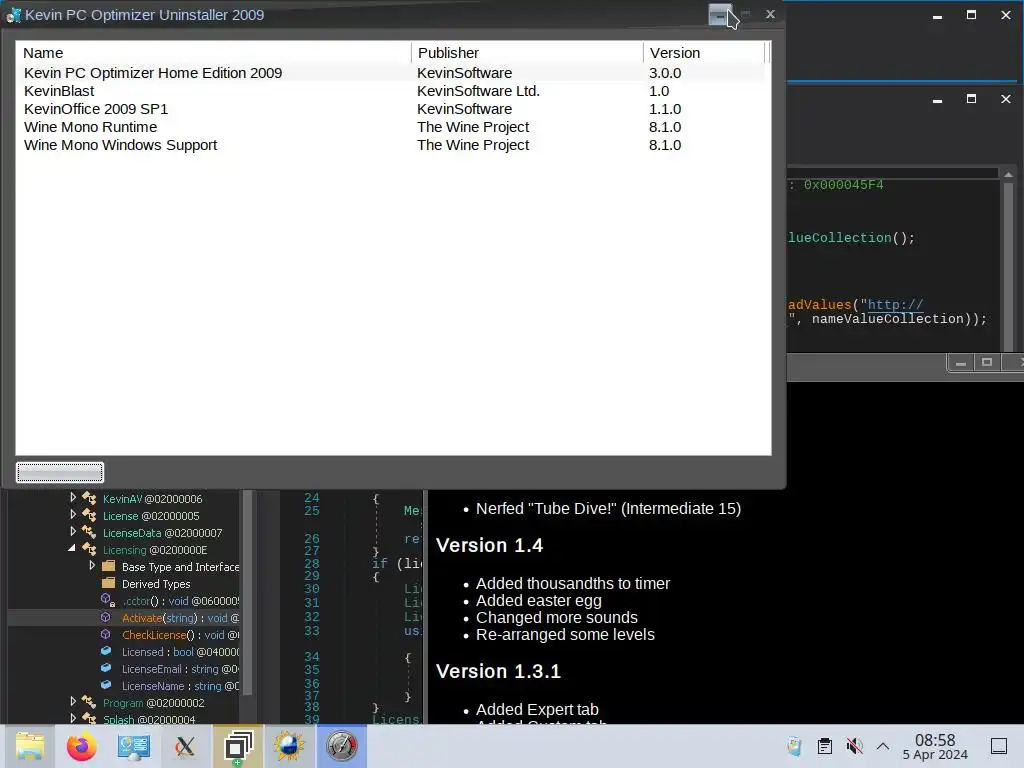Screen dimensions: 1024x768
Task: Click the LicenseName field icon
Action: 106,685
